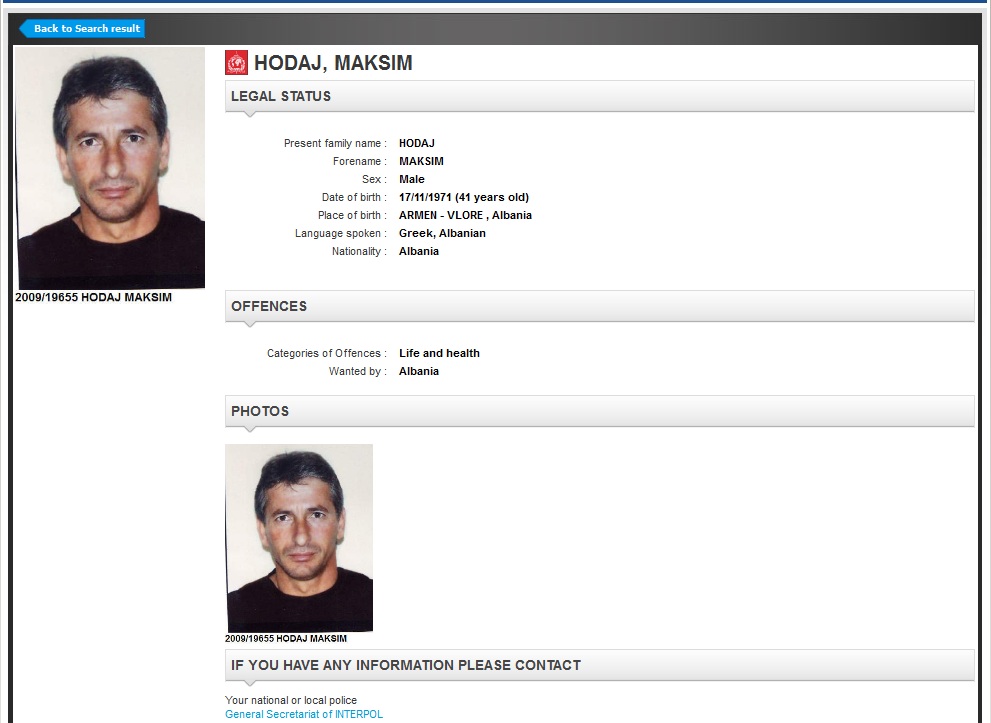Select the Greek, Albanian language value
The height and width of the screenshot is (723, 991).
(442, 233)
